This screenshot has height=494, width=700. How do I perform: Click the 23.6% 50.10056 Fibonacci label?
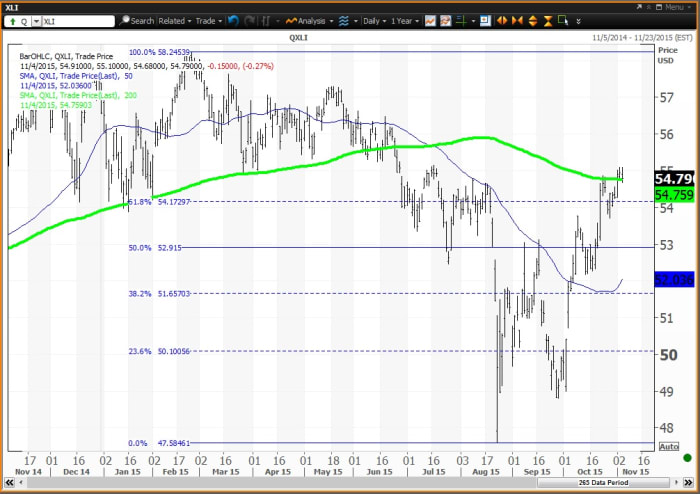tap(159, 351)
